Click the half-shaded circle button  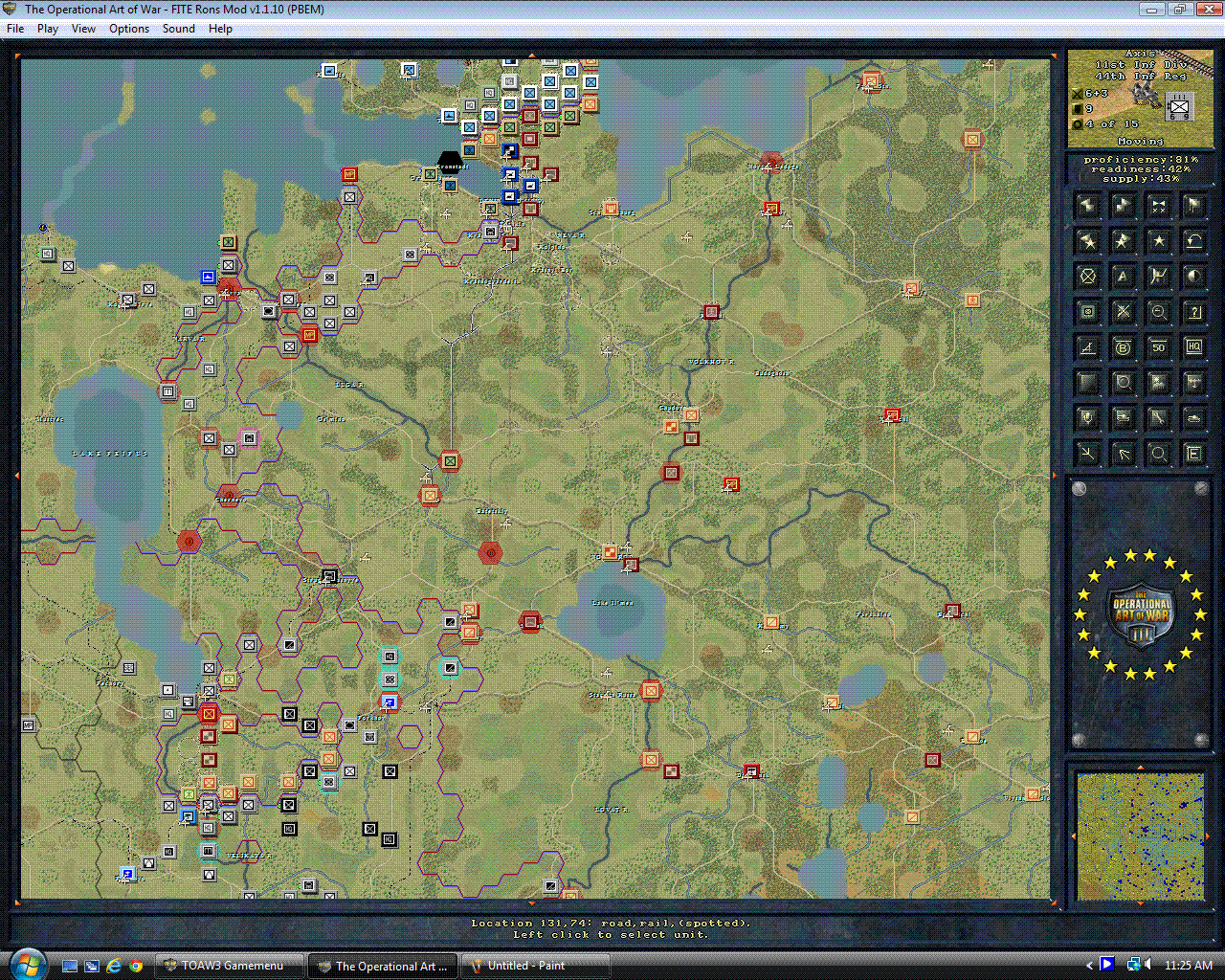[1193, 277]
